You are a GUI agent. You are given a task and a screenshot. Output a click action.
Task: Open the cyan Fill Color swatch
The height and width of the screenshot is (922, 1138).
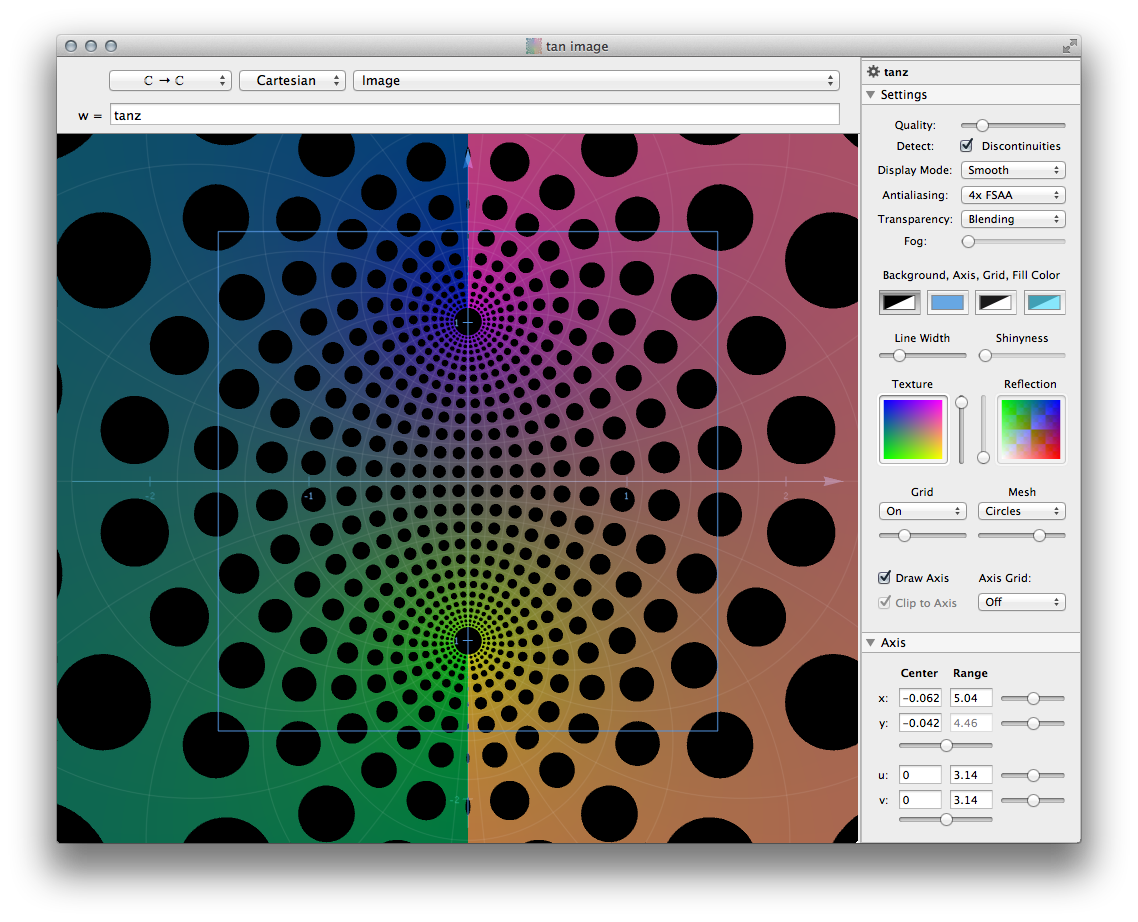point(1045,302)
